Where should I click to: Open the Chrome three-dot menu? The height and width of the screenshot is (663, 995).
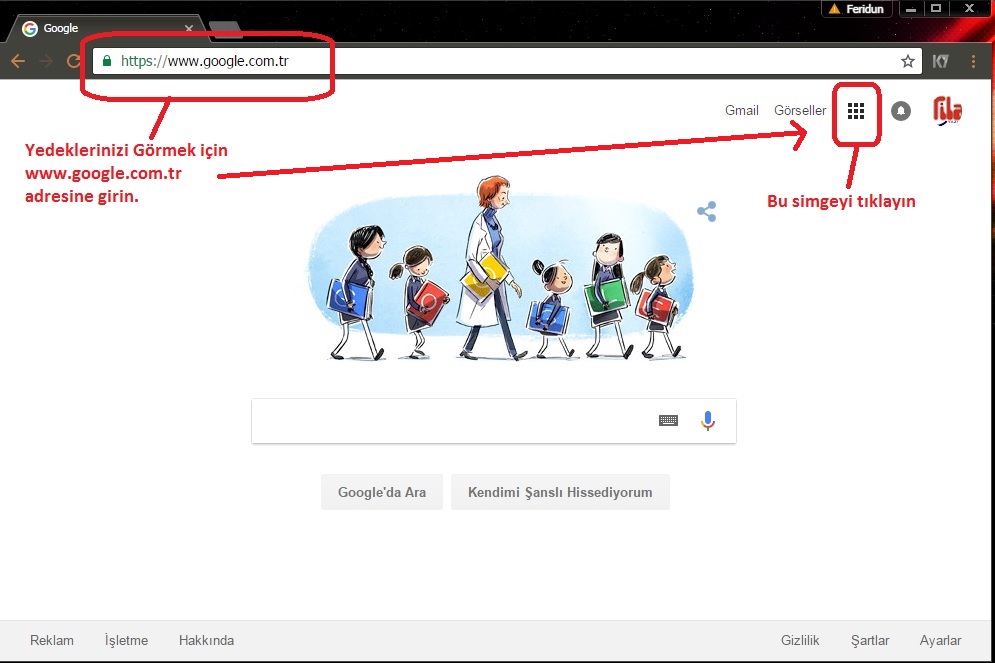(x=974, y=61)
